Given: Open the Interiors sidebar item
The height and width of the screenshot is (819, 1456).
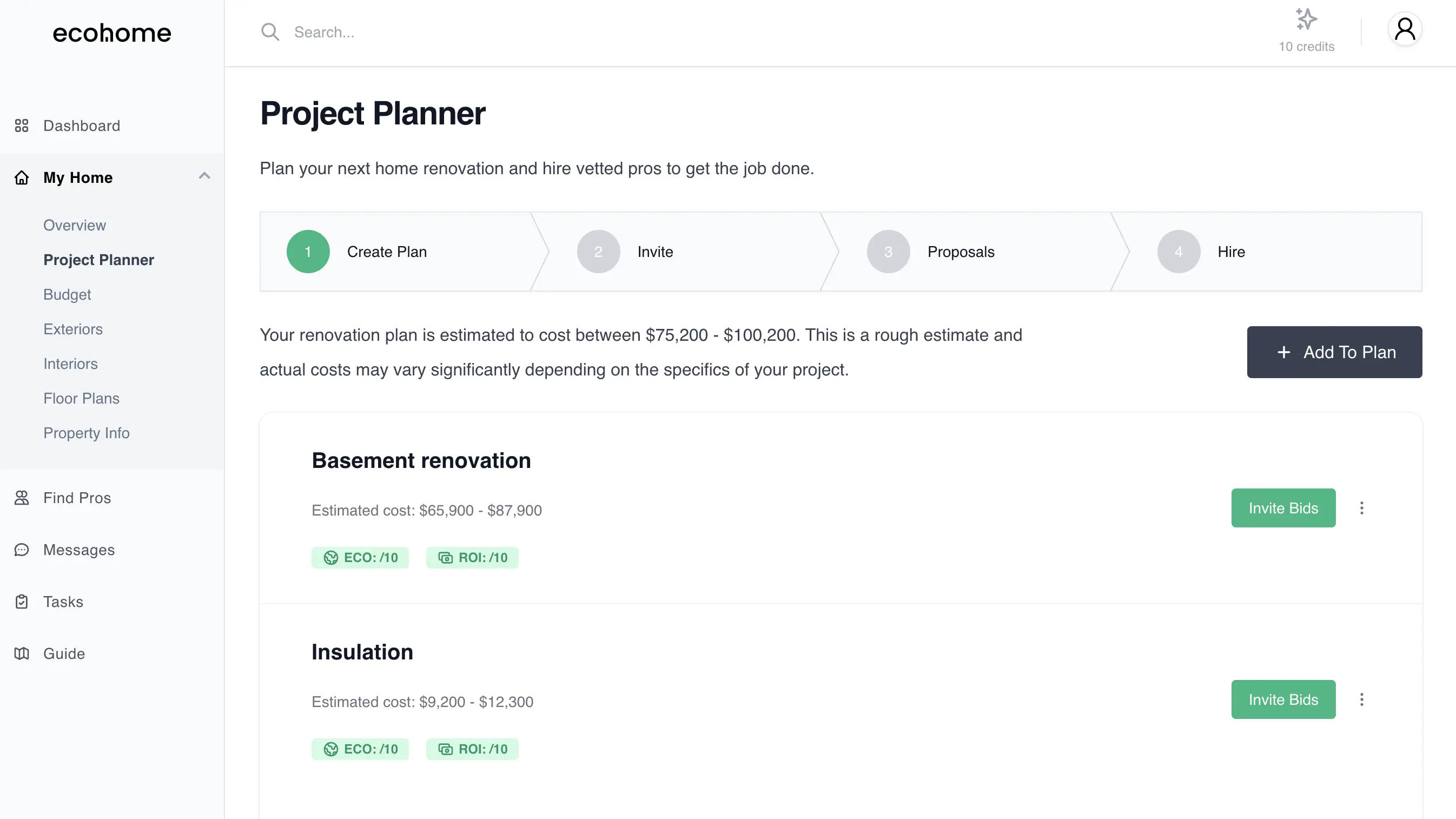Looking at the screenshot, I should (70, 364).
